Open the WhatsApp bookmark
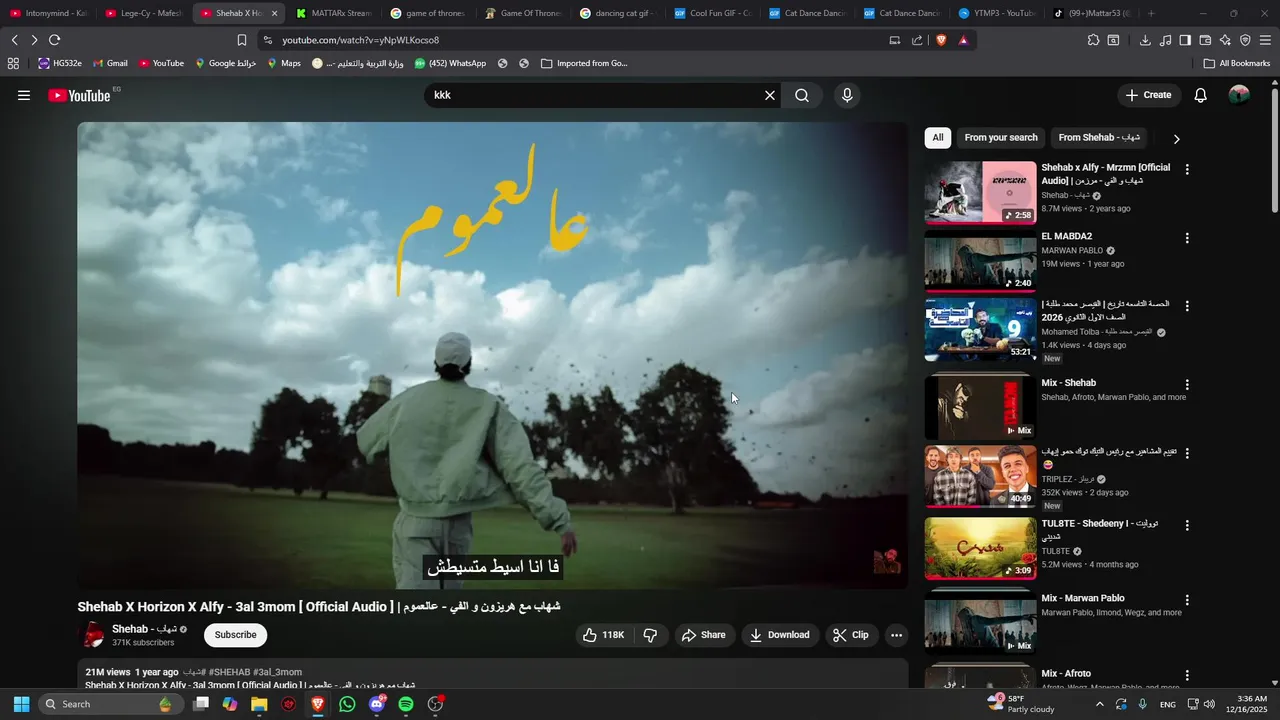 [x=450, y=63]
